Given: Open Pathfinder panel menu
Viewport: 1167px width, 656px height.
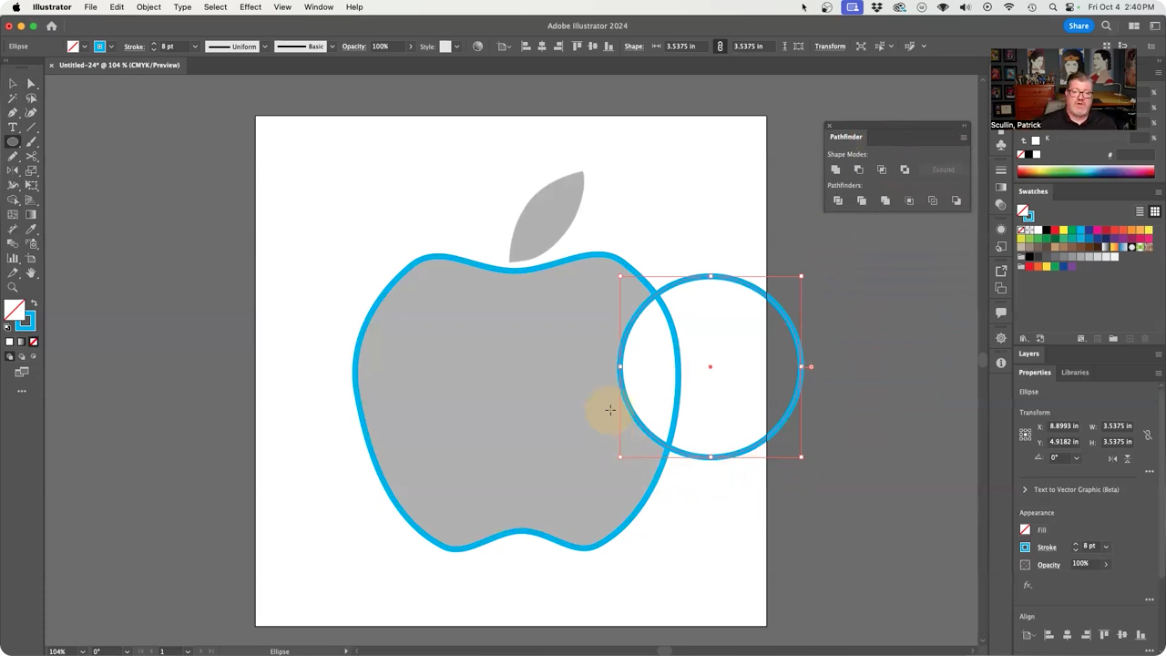Looking at the screenshot, I should (x=963, y=137).
